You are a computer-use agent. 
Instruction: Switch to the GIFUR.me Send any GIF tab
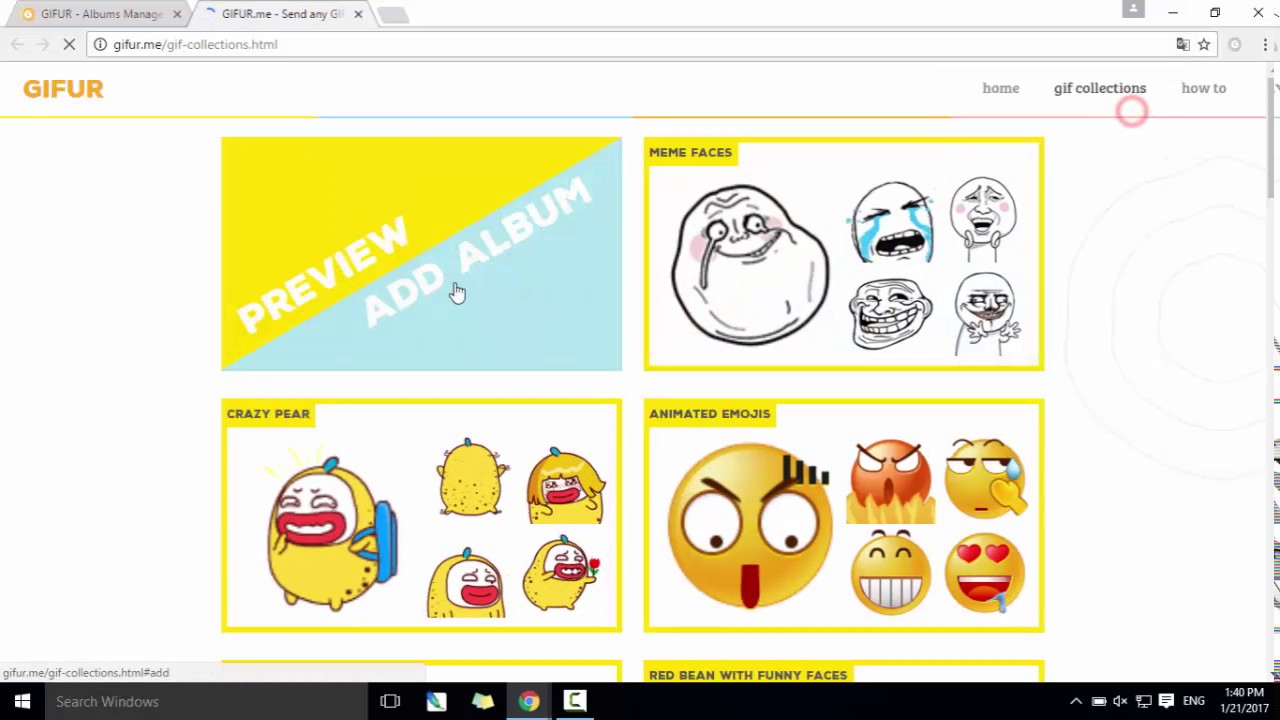(x=283, y=14)
